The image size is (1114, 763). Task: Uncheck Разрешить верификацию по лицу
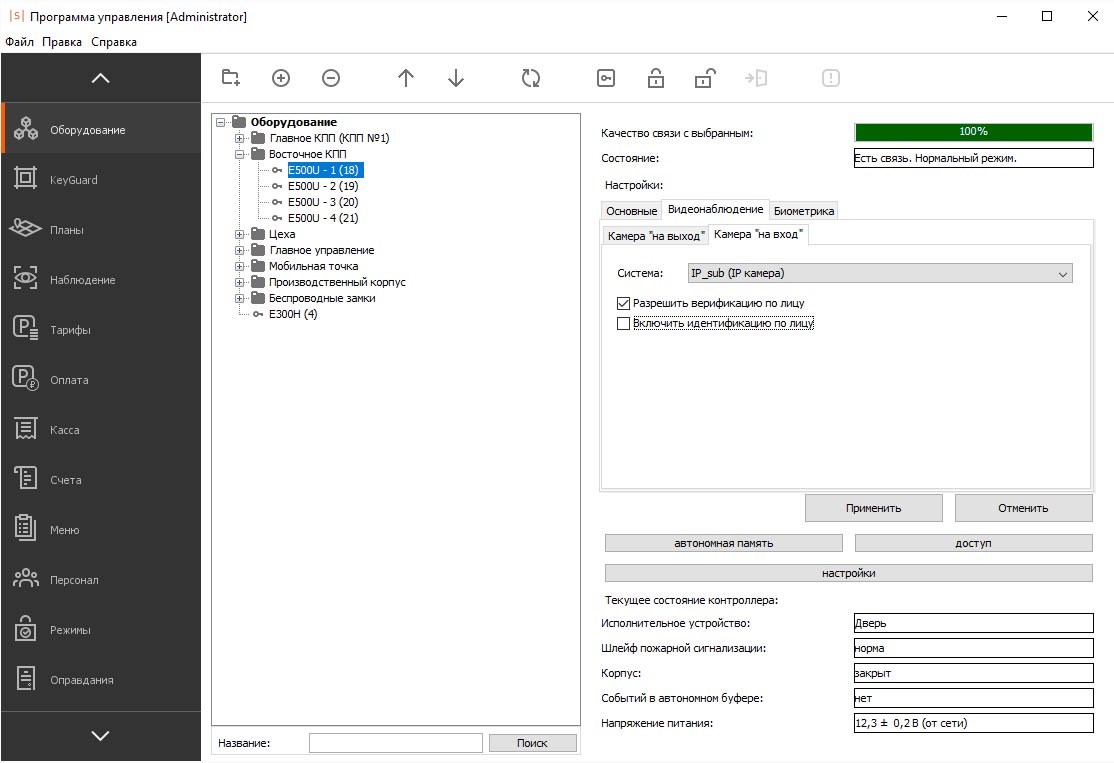tap(624, 303)
